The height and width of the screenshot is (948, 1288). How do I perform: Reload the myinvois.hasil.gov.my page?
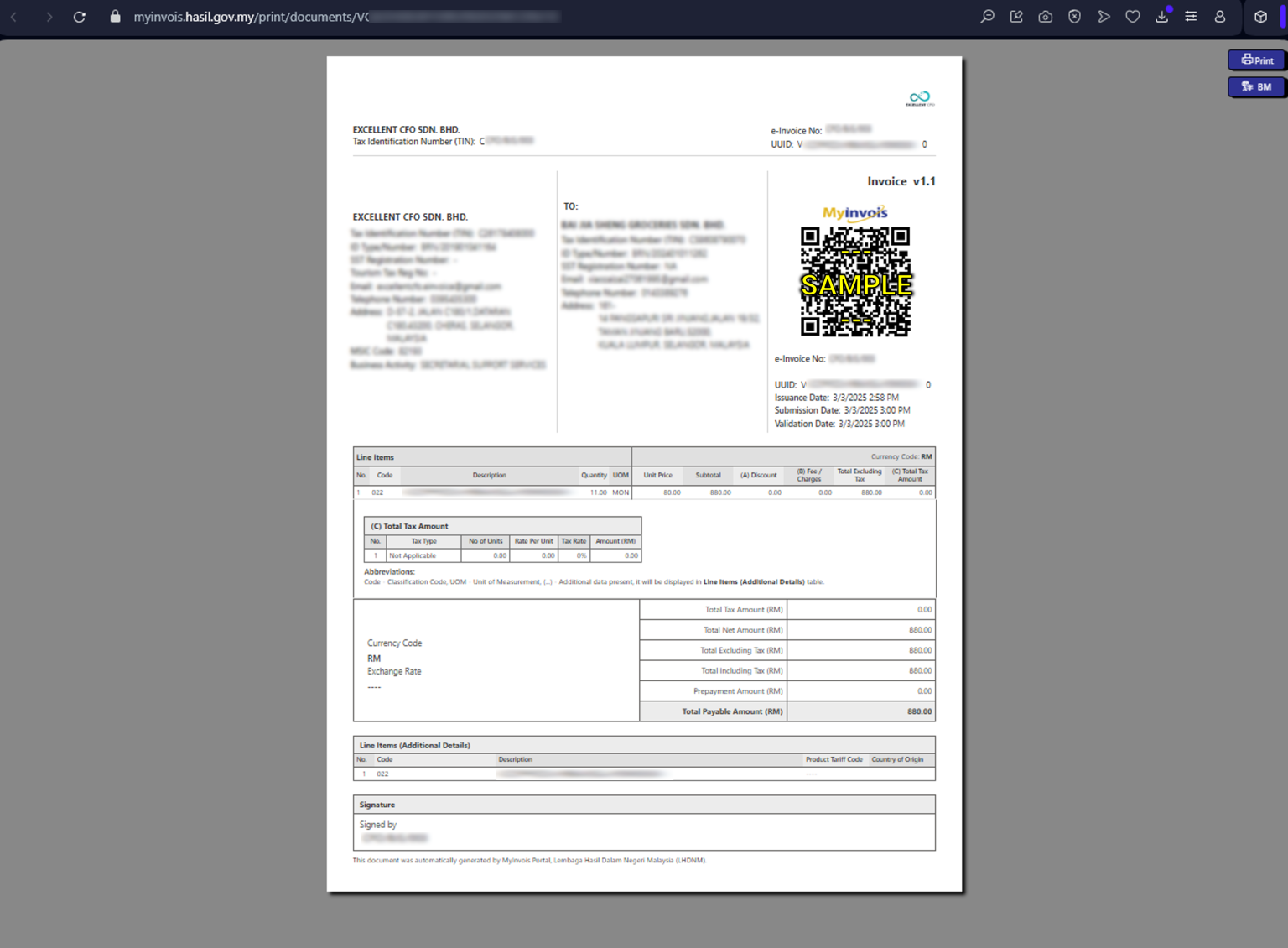(79, 16)
